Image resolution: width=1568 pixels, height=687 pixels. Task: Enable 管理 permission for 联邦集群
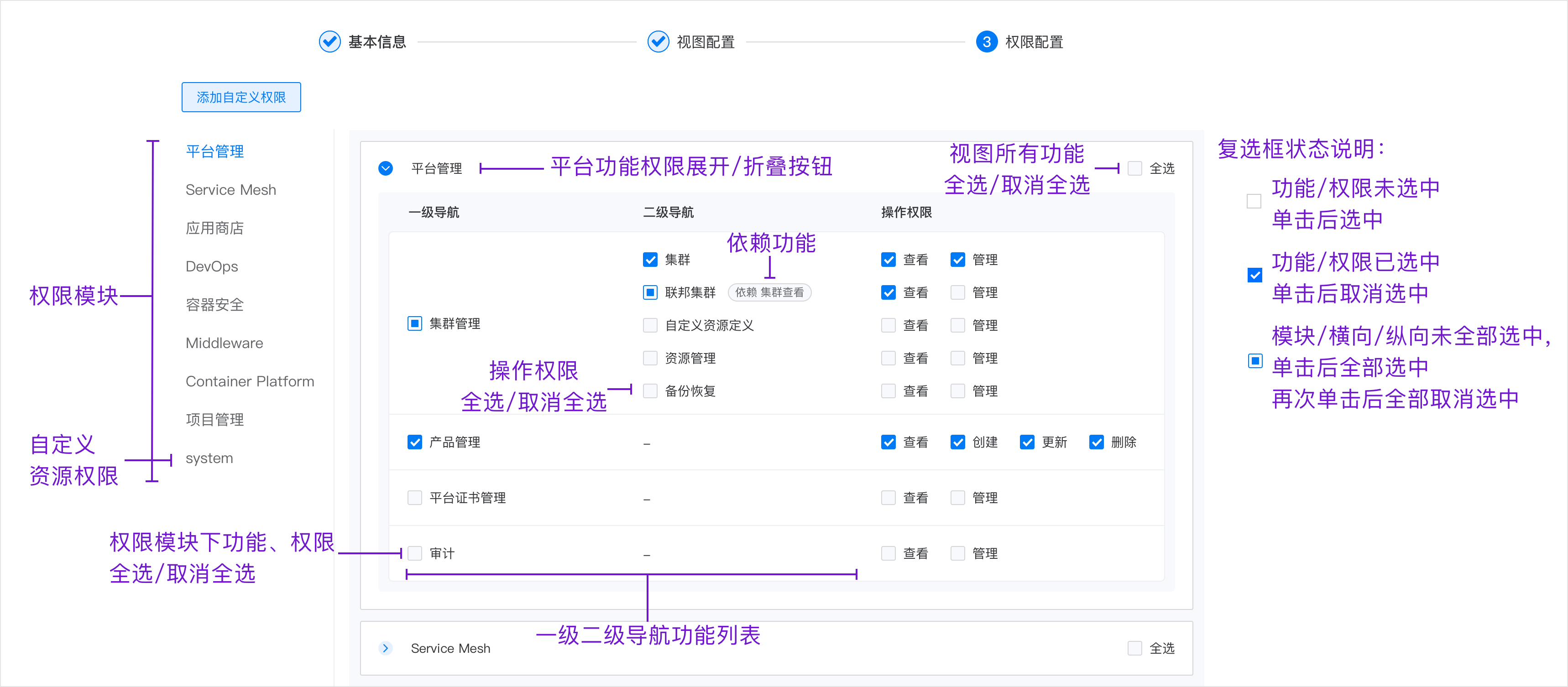[957, 293]
